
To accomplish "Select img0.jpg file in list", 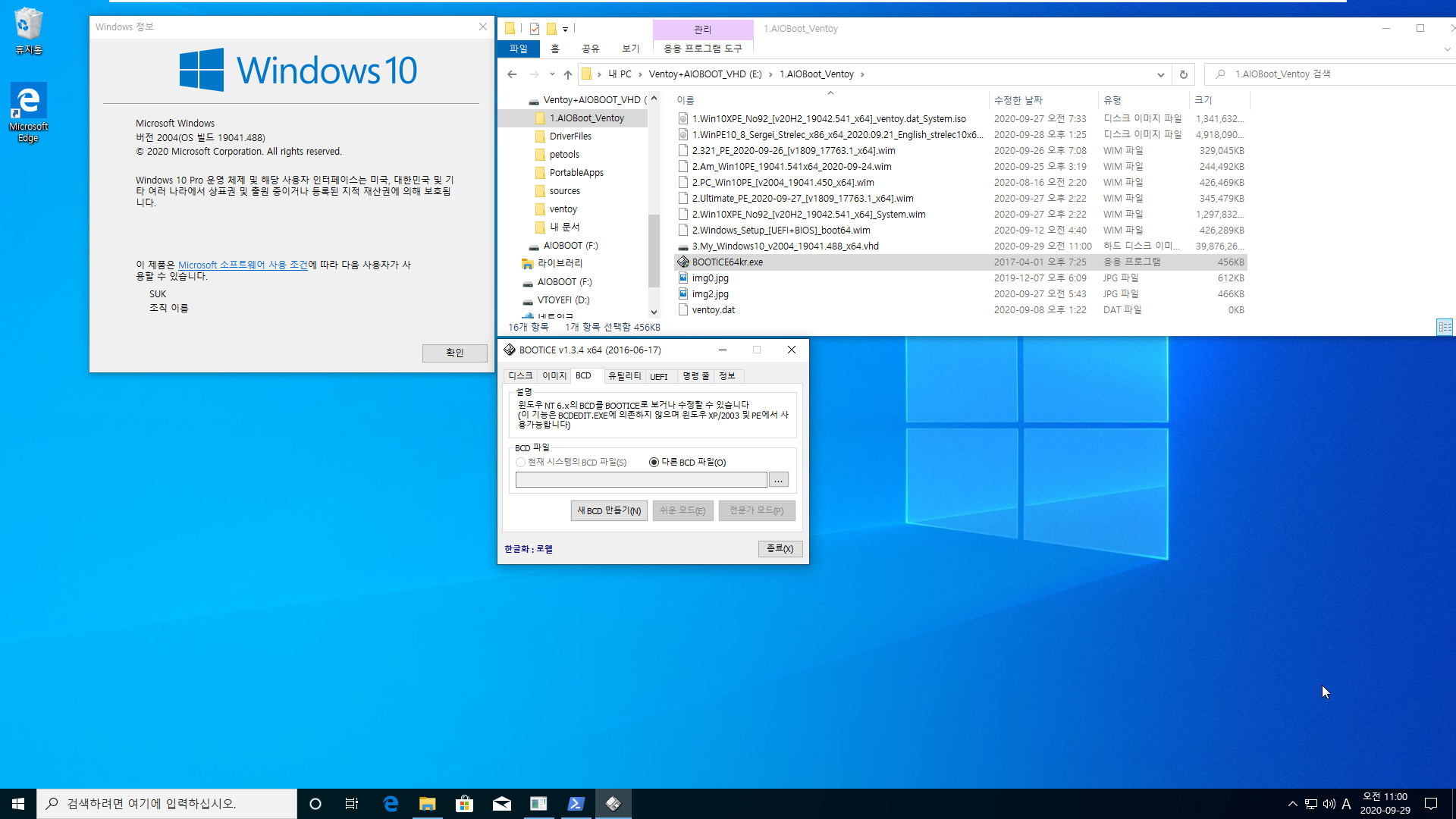I will click(710, 278).
